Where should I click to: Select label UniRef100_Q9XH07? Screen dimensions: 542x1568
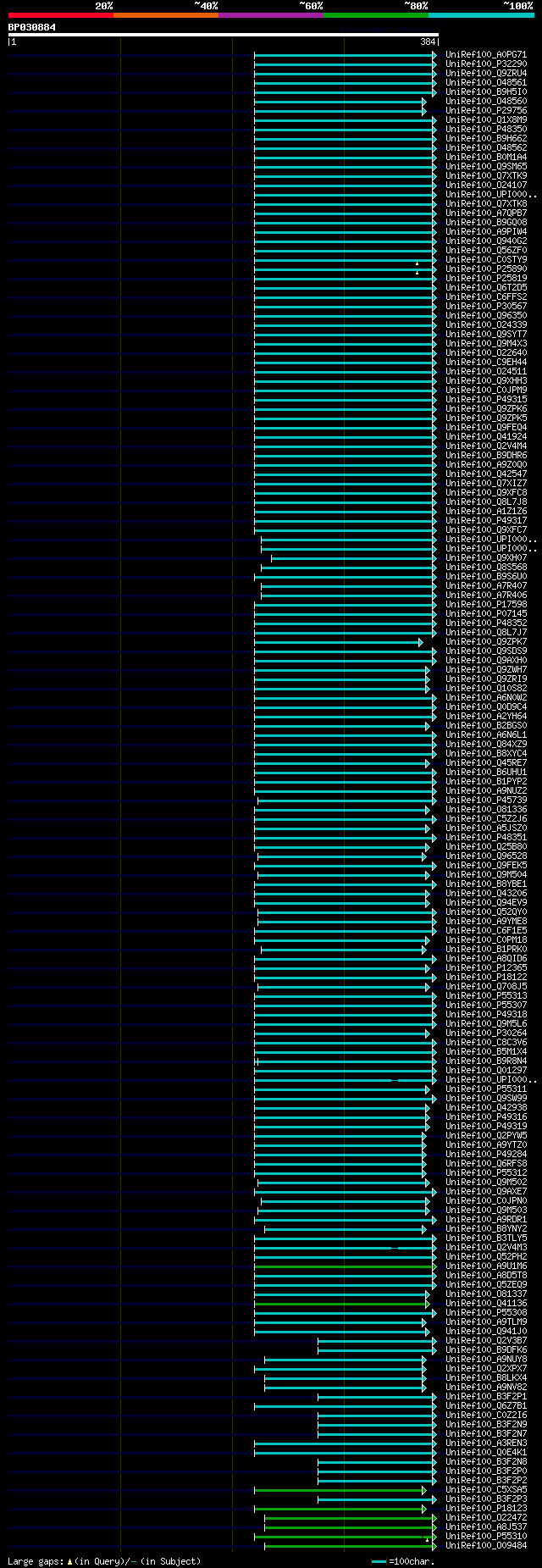click(486, 557)
